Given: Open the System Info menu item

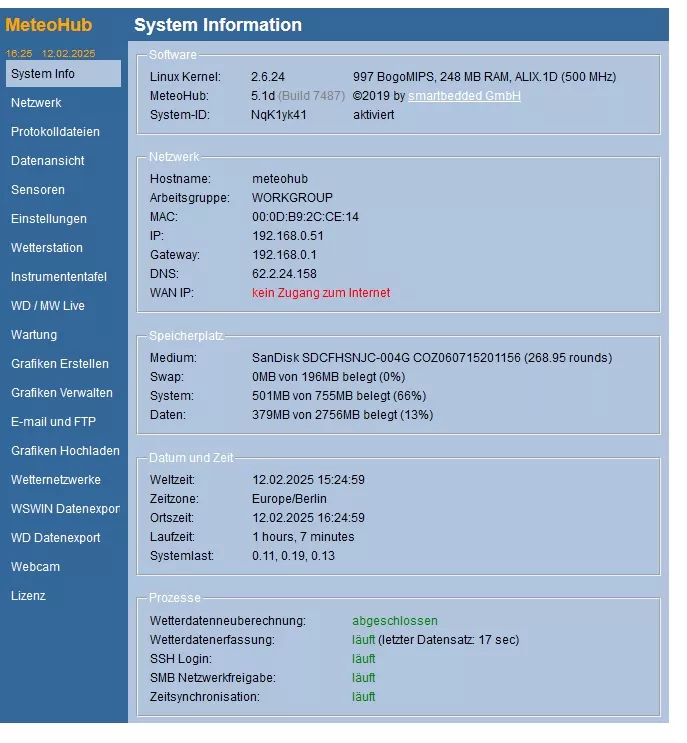Looking at the screenshot, I should tap(63, 74).
